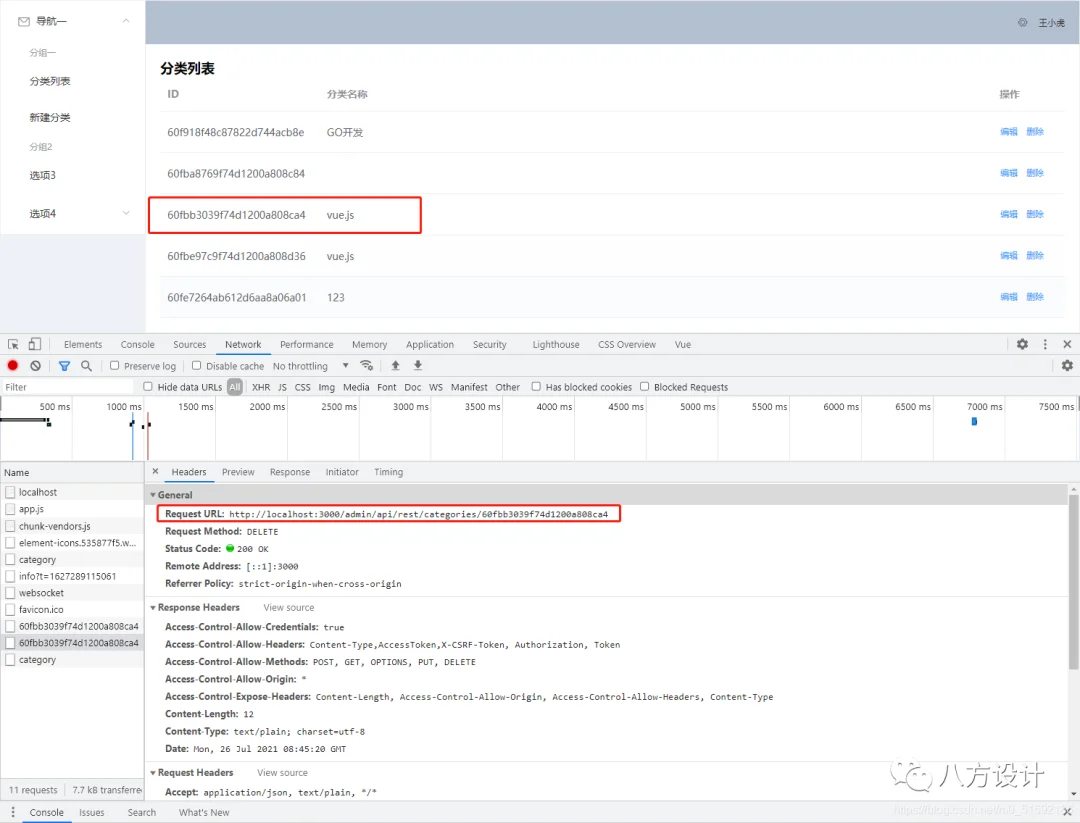Viewport: 1080px width, 823px height.
Task: Click the 7000 ms timeline request marker
Action: pyautogui.click(x=974, y=421)
